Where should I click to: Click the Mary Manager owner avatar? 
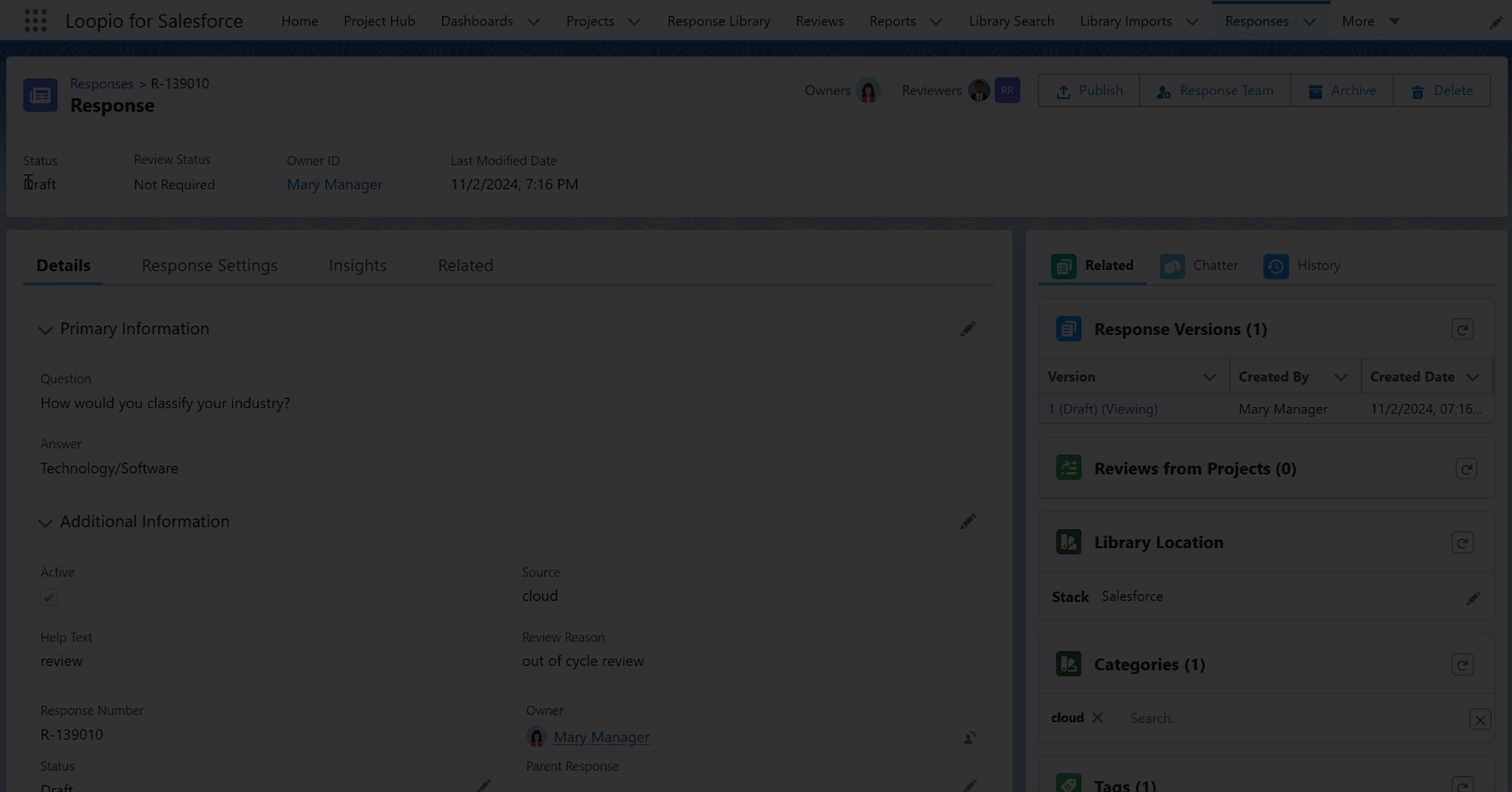[537, 737]
